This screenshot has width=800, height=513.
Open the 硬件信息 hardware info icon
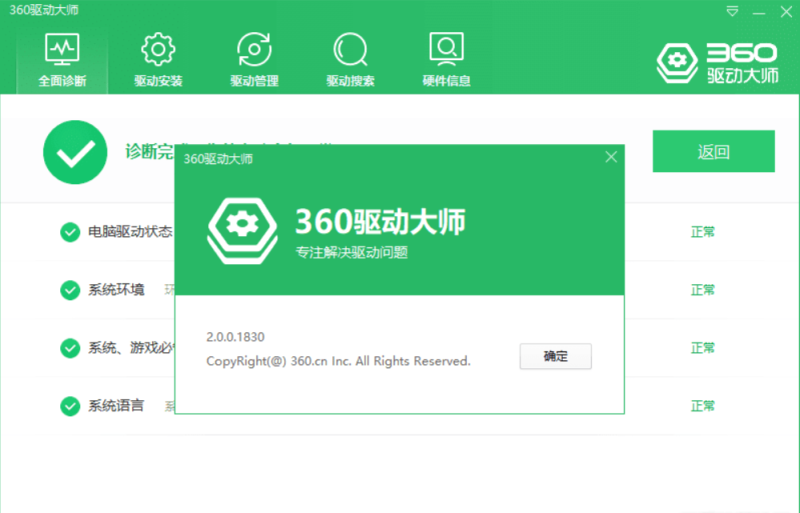[x=446, y=58]
